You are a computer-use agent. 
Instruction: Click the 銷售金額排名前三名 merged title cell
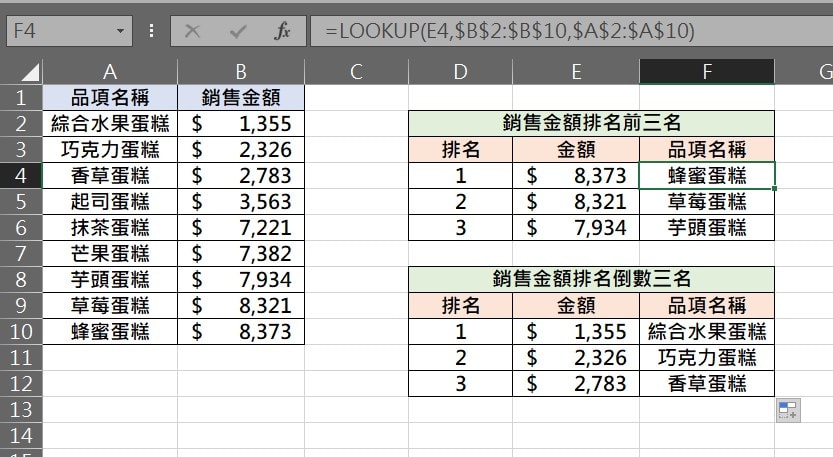click(591, 123)
